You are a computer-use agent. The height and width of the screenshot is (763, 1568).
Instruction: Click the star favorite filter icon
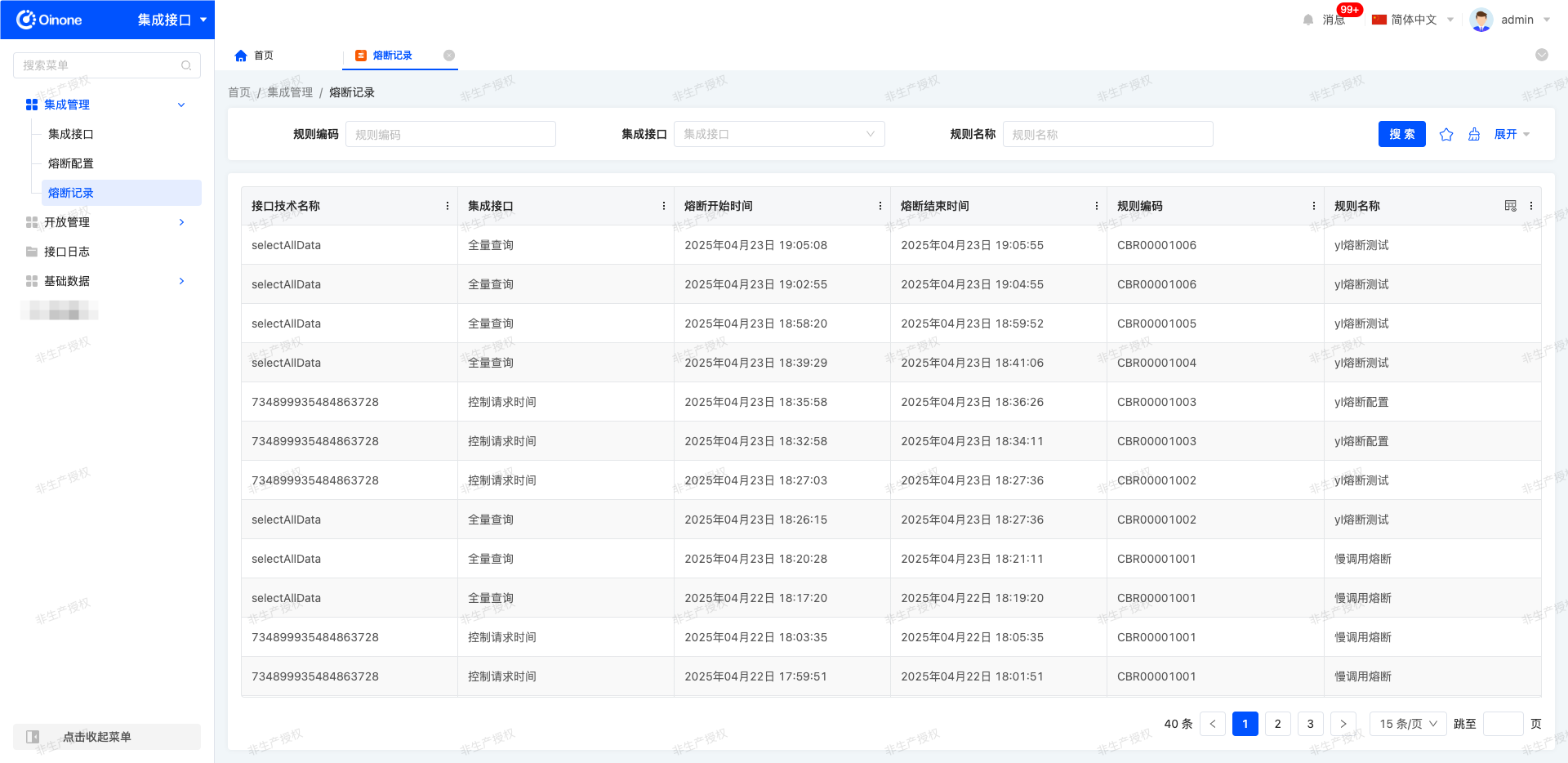[1446, 134]
